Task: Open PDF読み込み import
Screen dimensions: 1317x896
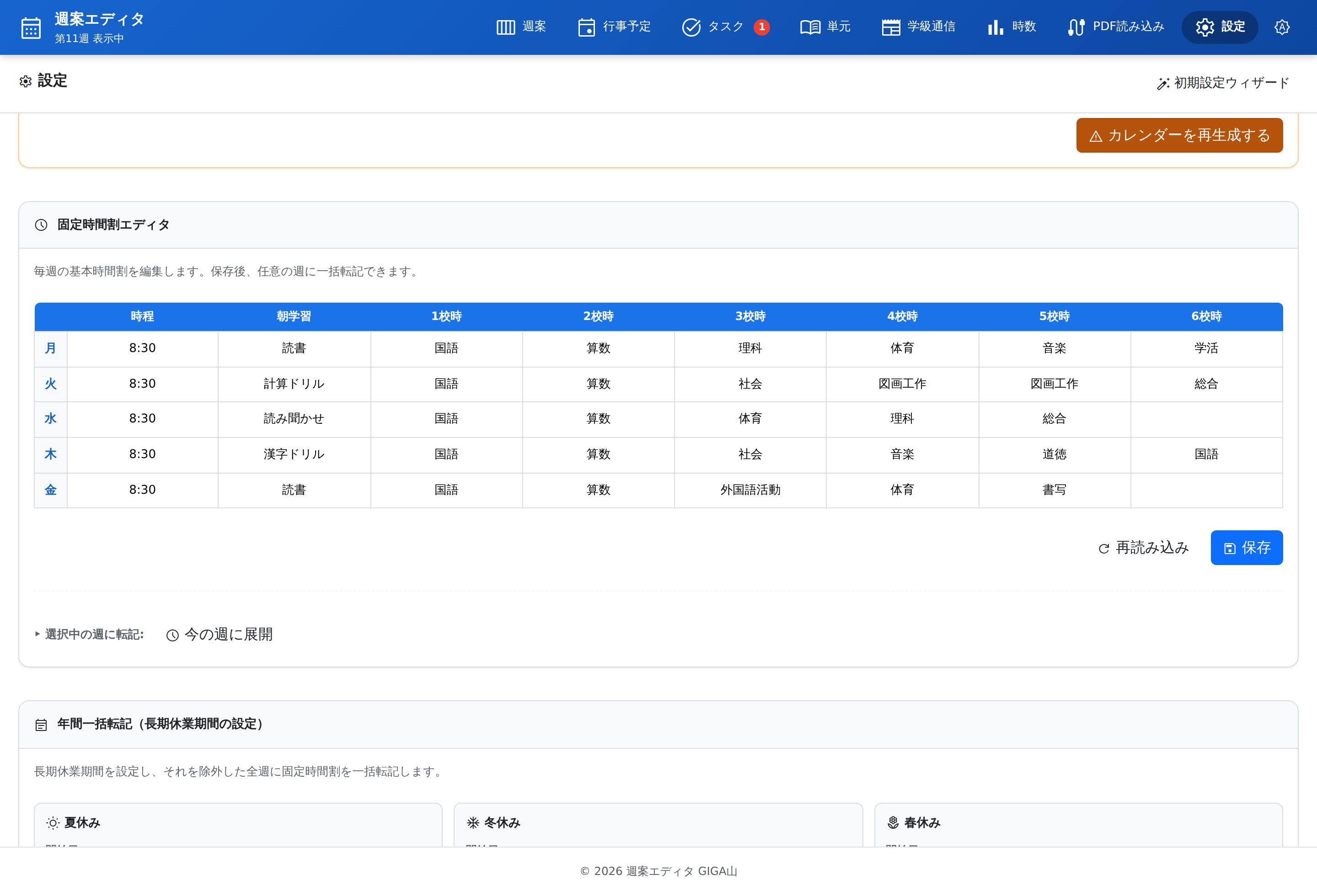Action: (x=1115, y=27)
